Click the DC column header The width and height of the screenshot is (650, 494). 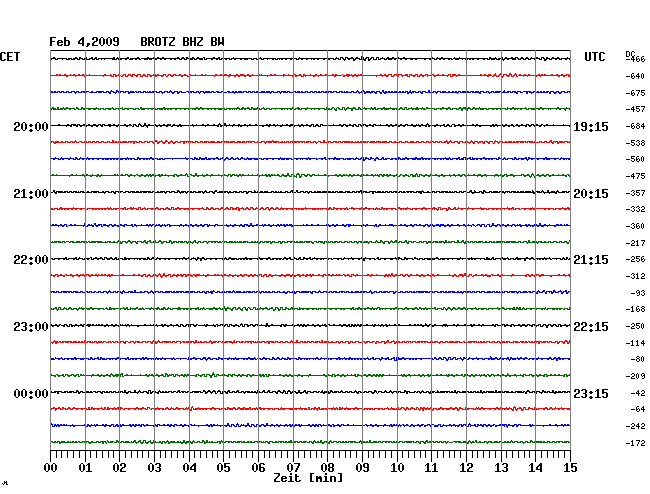click(630, 53)
